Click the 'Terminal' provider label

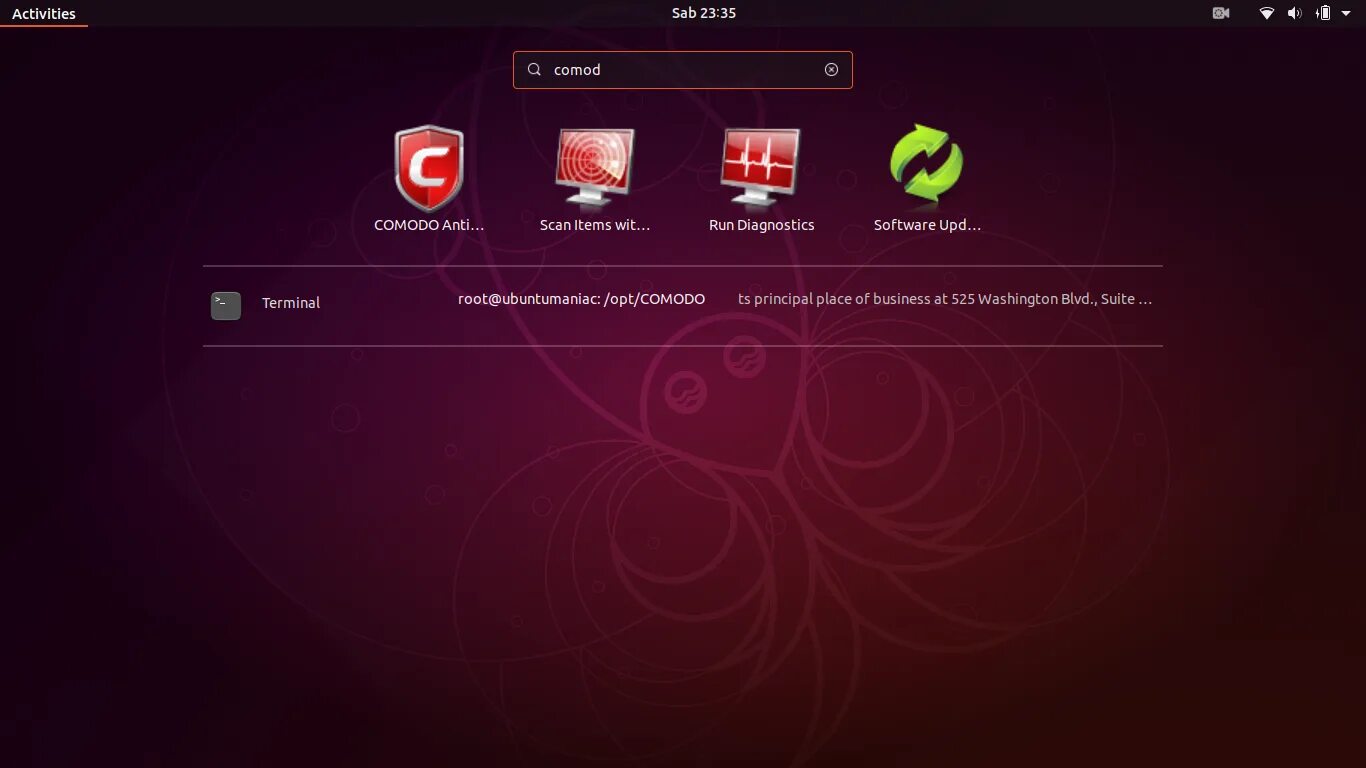pyautogui.click(x=291, y=303)
